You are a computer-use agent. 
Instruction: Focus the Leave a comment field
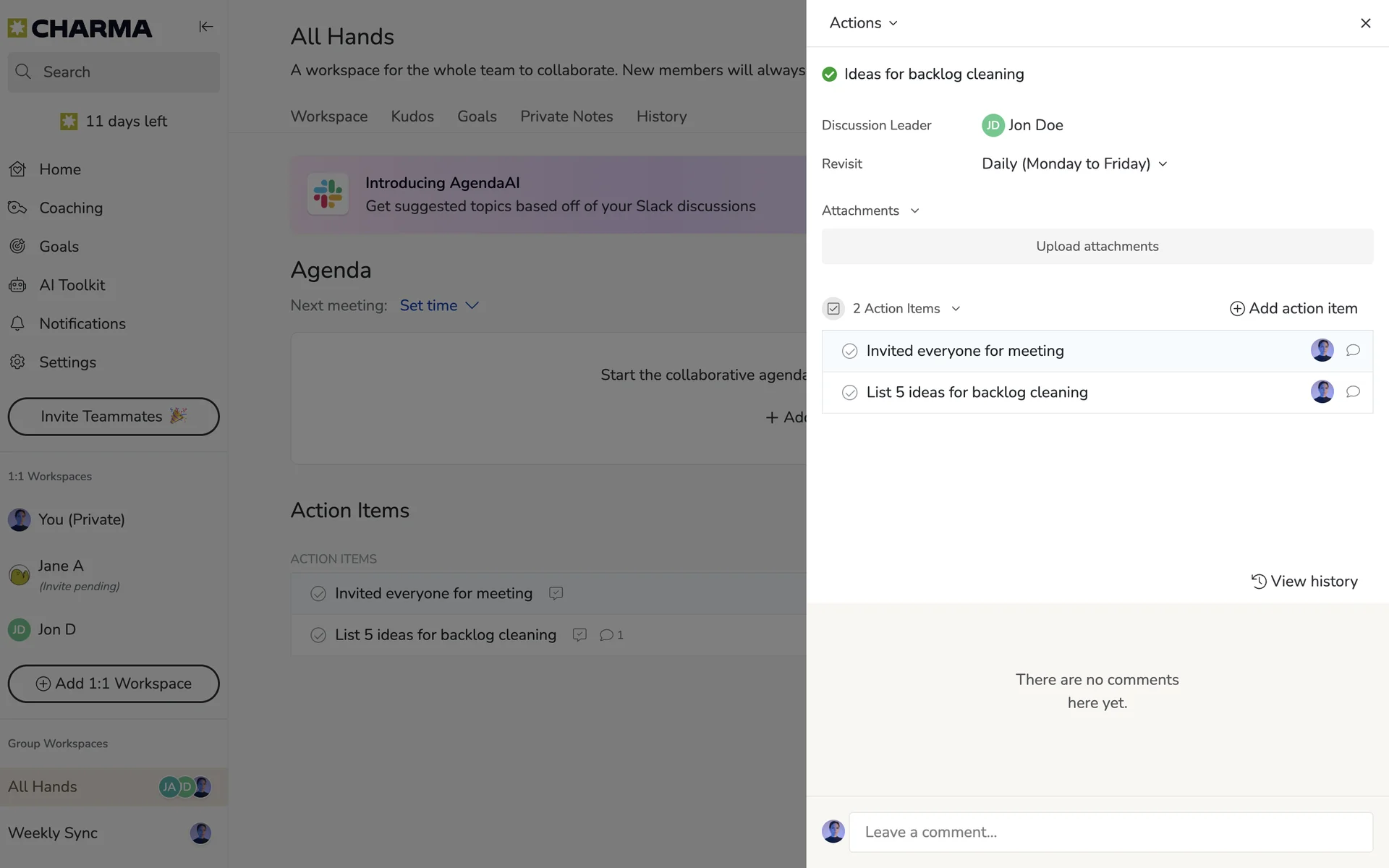(1110, 832)
